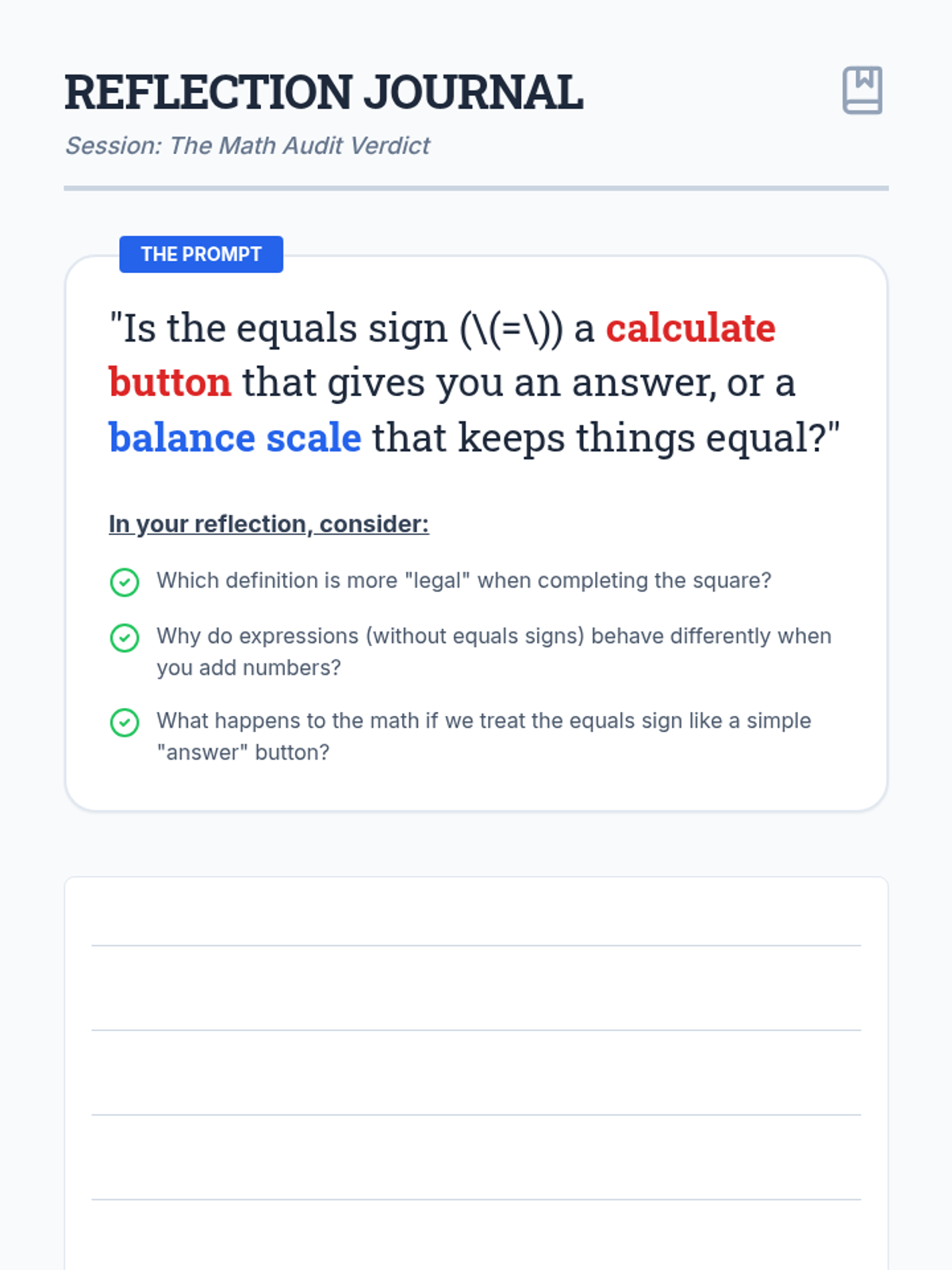Image resolution: width=952 pixels, height=1270 pixels.
Task: Click the bookmark journal icon
Action: pyautogui.click(x=862, y=90)
